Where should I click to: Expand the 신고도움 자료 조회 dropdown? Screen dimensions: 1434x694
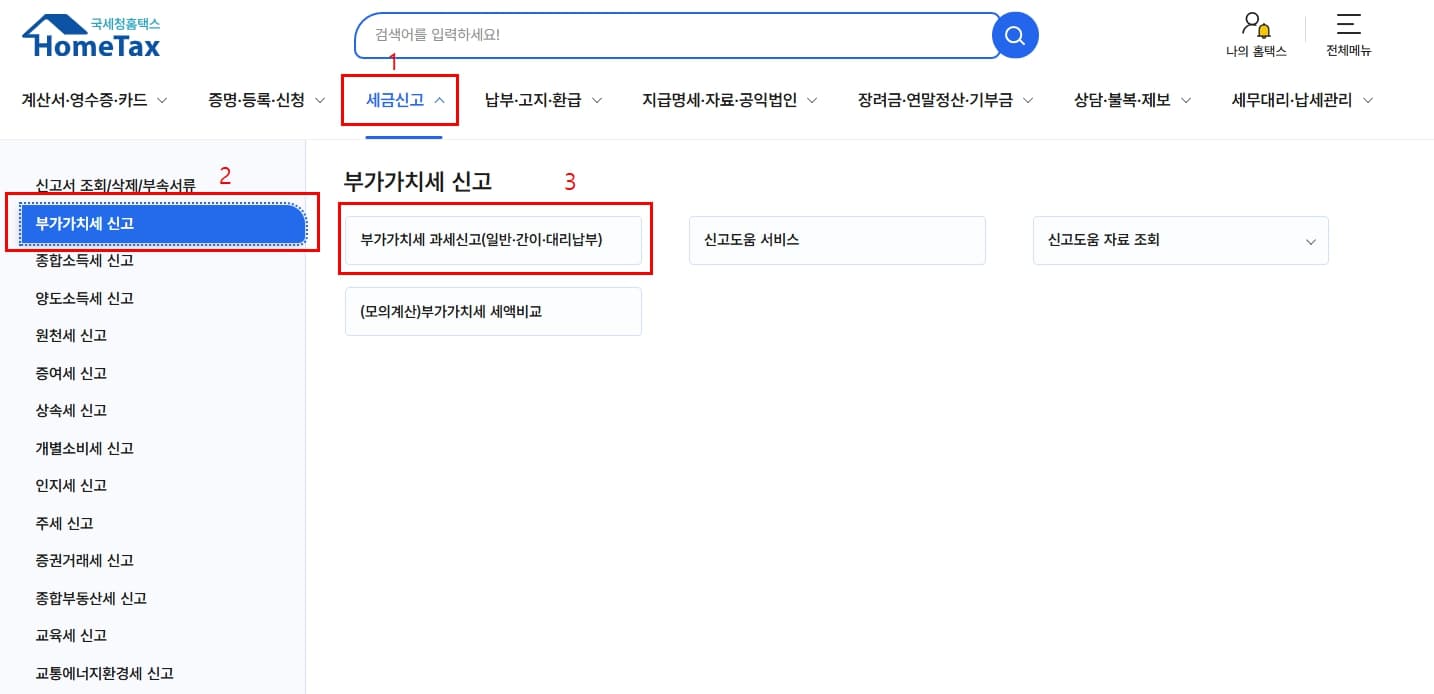coord(1311,240)
